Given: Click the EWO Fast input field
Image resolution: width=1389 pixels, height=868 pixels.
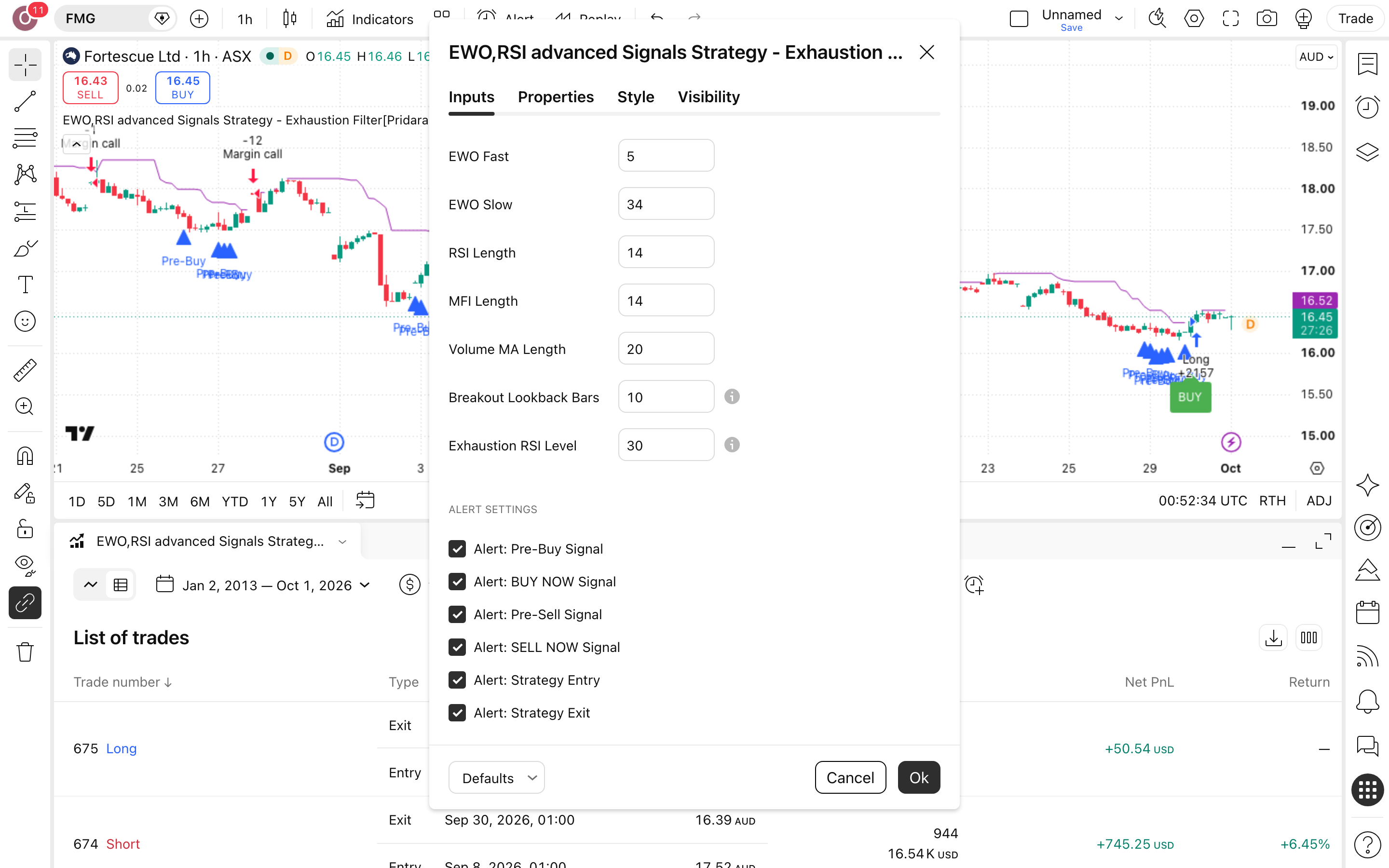Looking at the screenshot, I should (666, 156).
